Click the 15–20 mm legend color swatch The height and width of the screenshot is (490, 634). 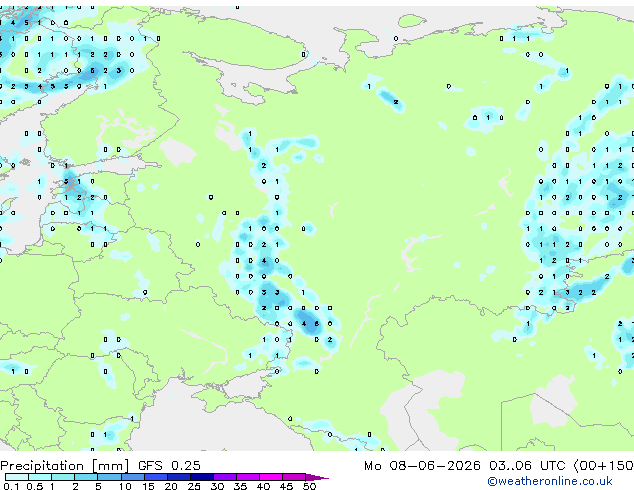[155, 477]
